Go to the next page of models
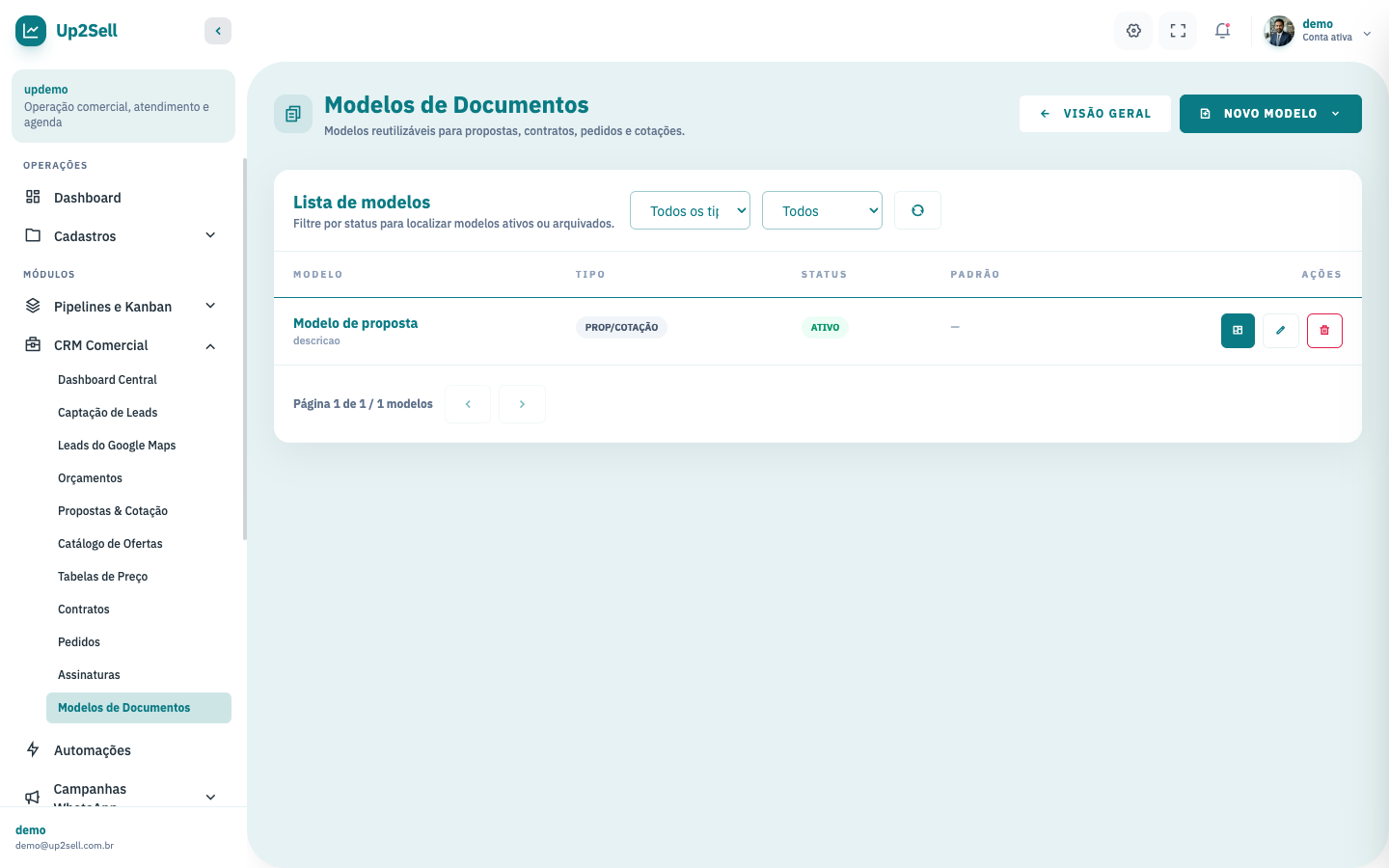1389x868 pixels. coord(522,404)
